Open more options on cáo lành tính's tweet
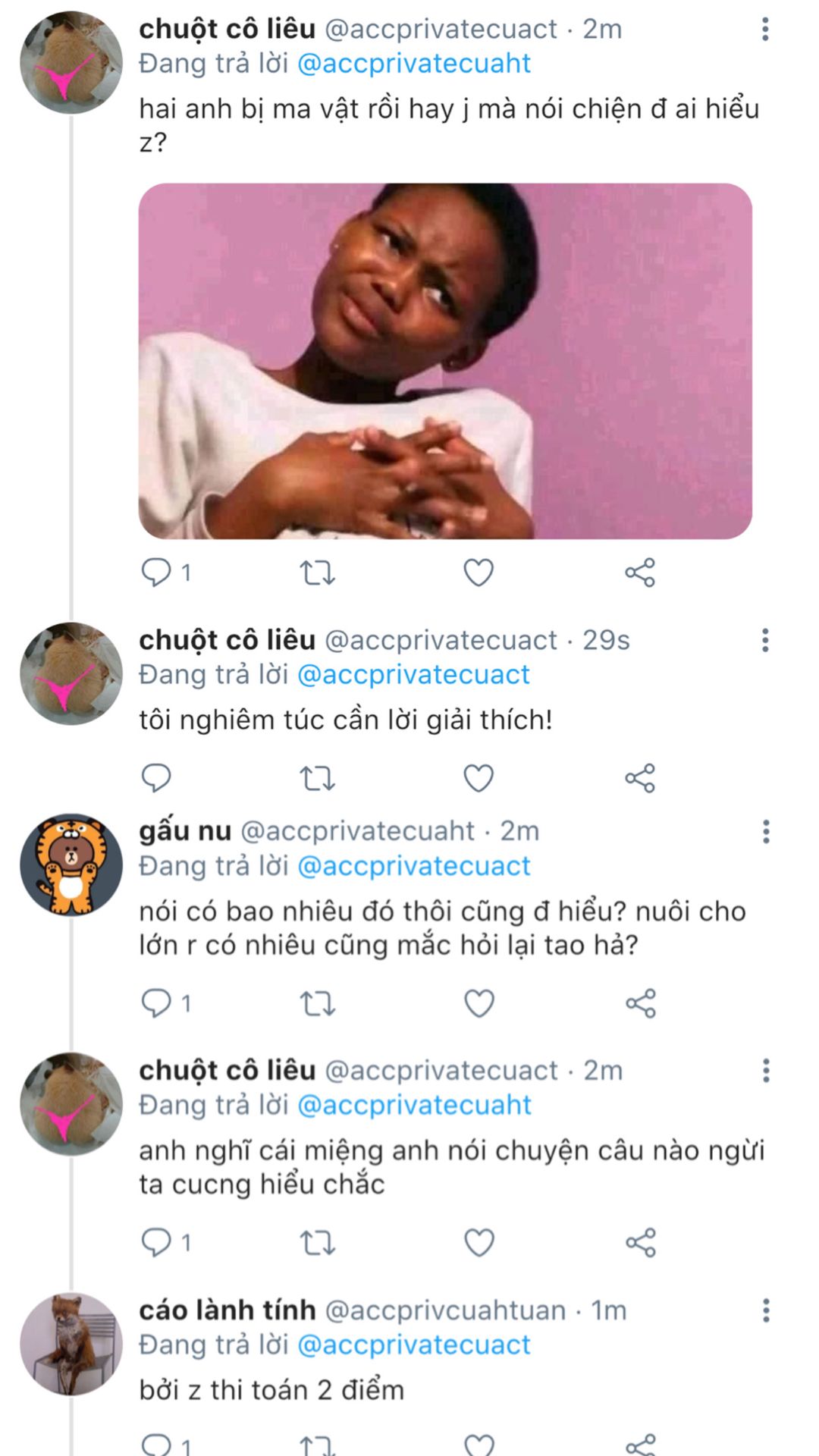The width and height of the screenshot is (819, 1456). (766, 1310)
